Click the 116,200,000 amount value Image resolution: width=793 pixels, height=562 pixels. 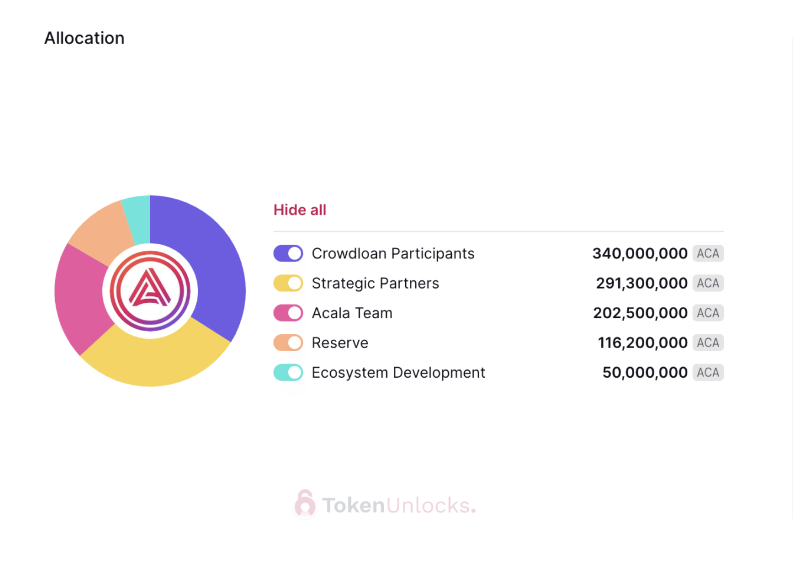643,343
